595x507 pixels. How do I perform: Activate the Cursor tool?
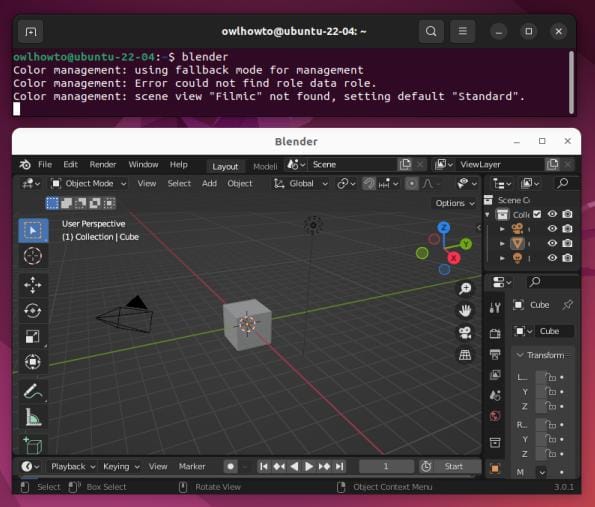pos(33,256)
